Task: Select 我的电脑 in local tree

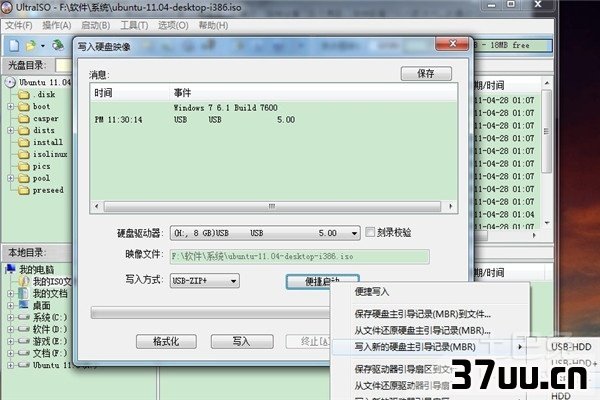Action: click(x=36, y=269)
